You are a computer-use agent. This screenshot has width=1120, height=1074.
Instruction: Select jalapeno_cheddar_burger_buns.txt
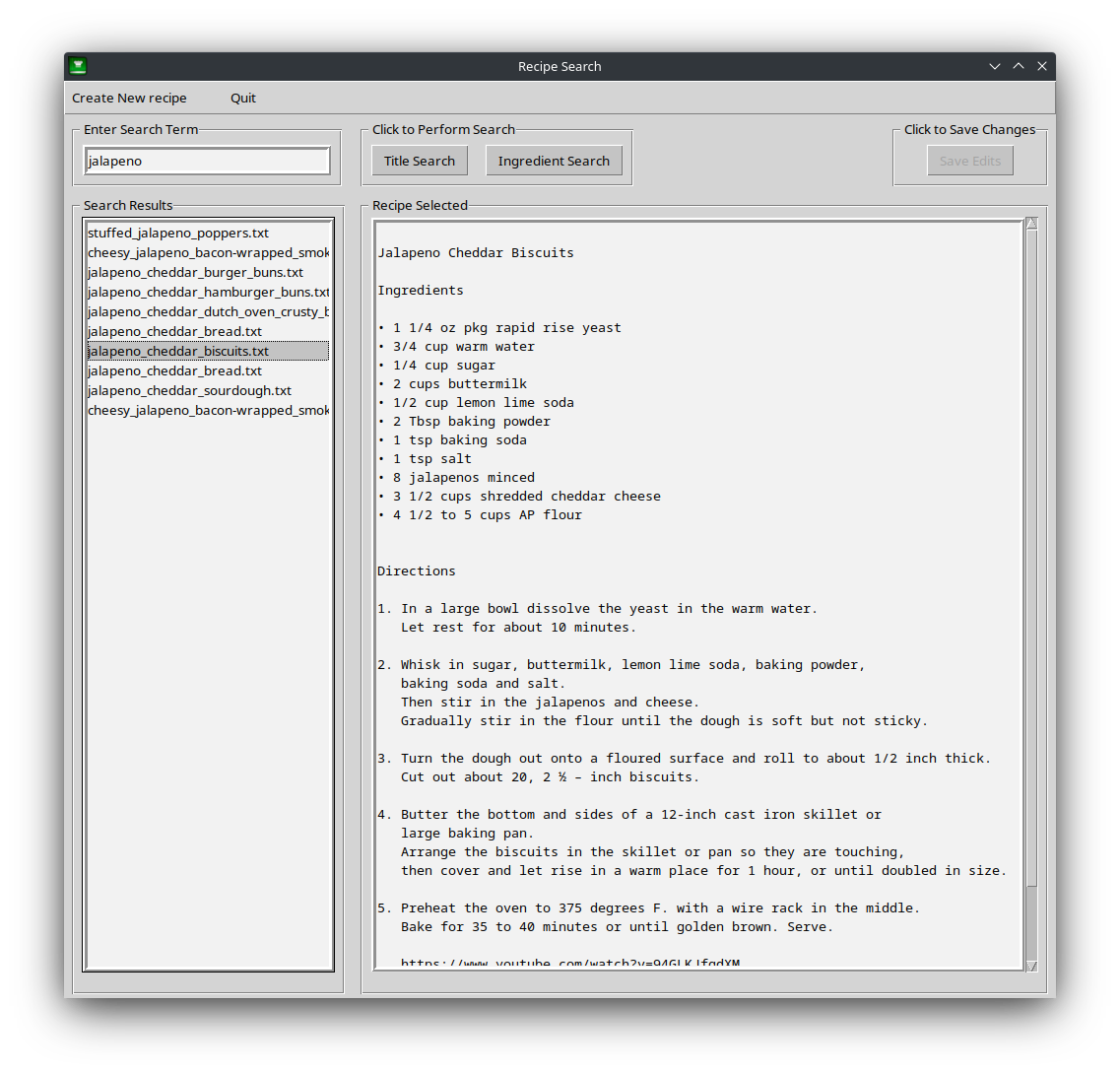pos(208,272)
